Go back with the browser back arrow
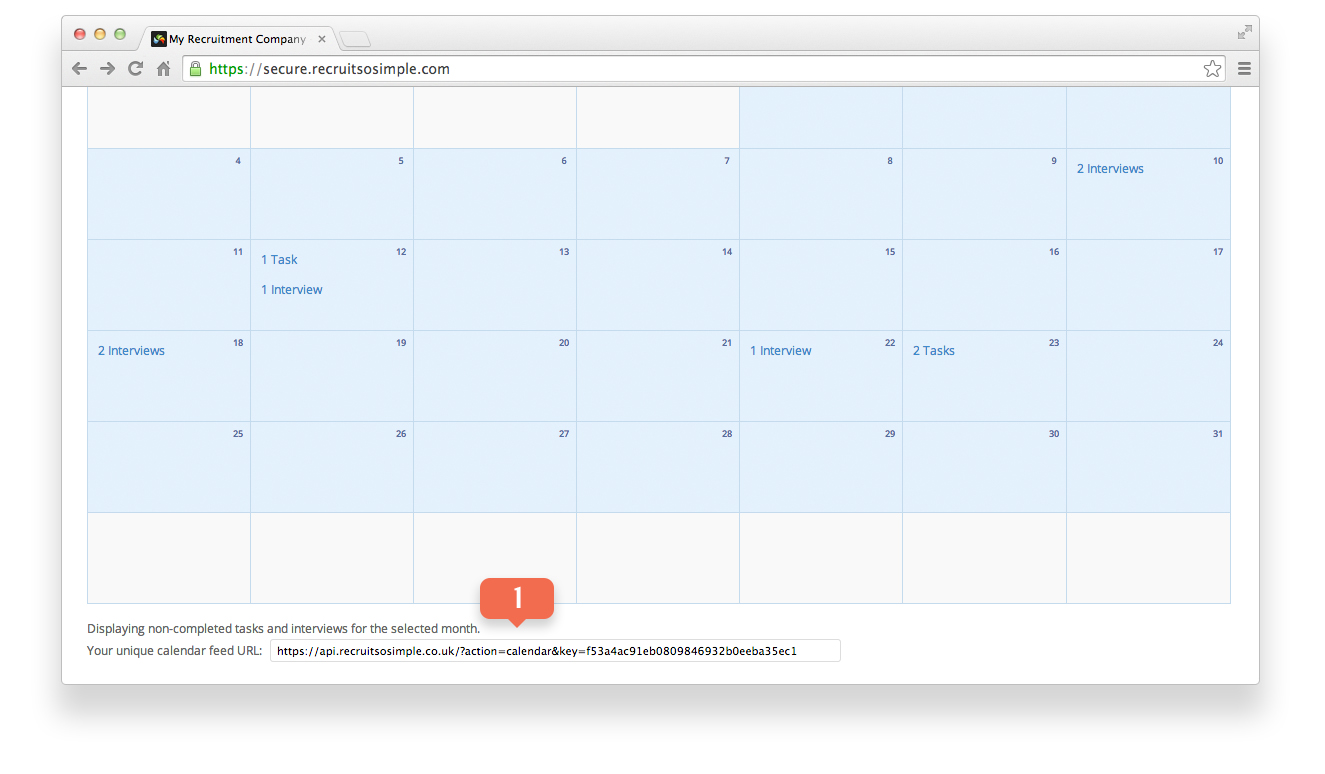 click(x=79, y=69)
